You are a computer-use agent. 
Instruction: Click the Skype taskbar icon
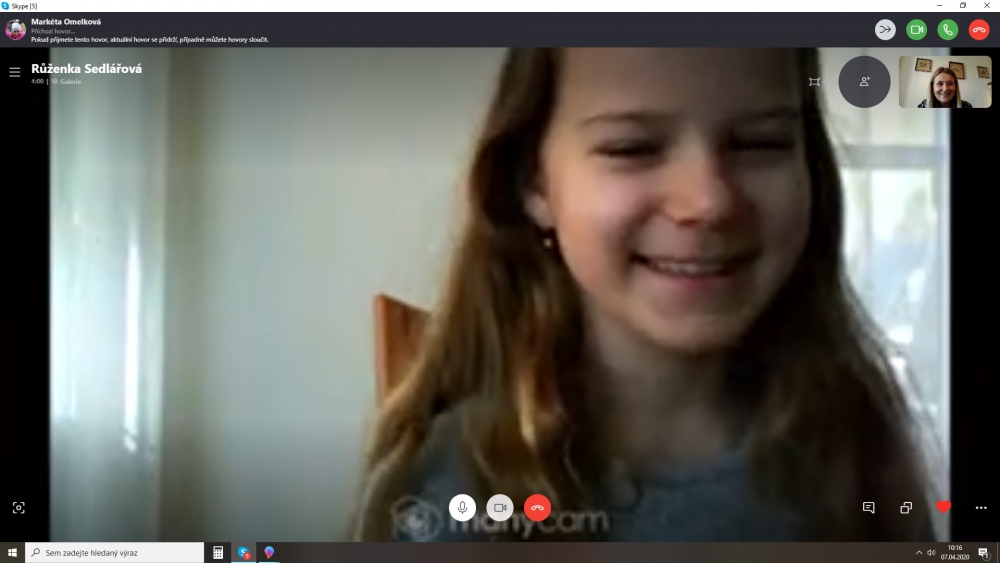244,552
